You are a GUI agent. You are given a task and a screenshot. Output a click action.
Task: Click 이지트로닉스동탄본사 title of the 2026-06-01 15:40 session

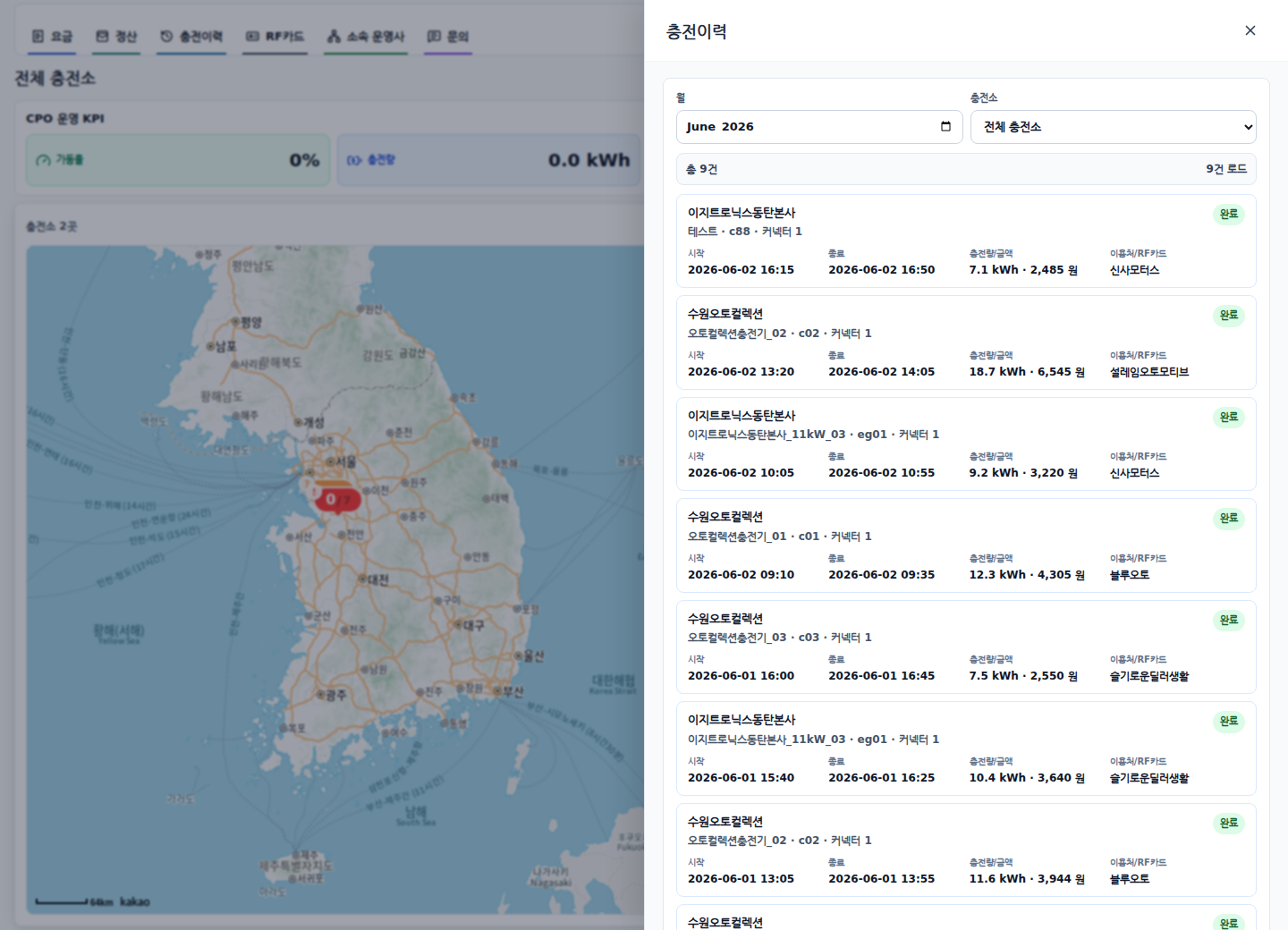point(741,720)
